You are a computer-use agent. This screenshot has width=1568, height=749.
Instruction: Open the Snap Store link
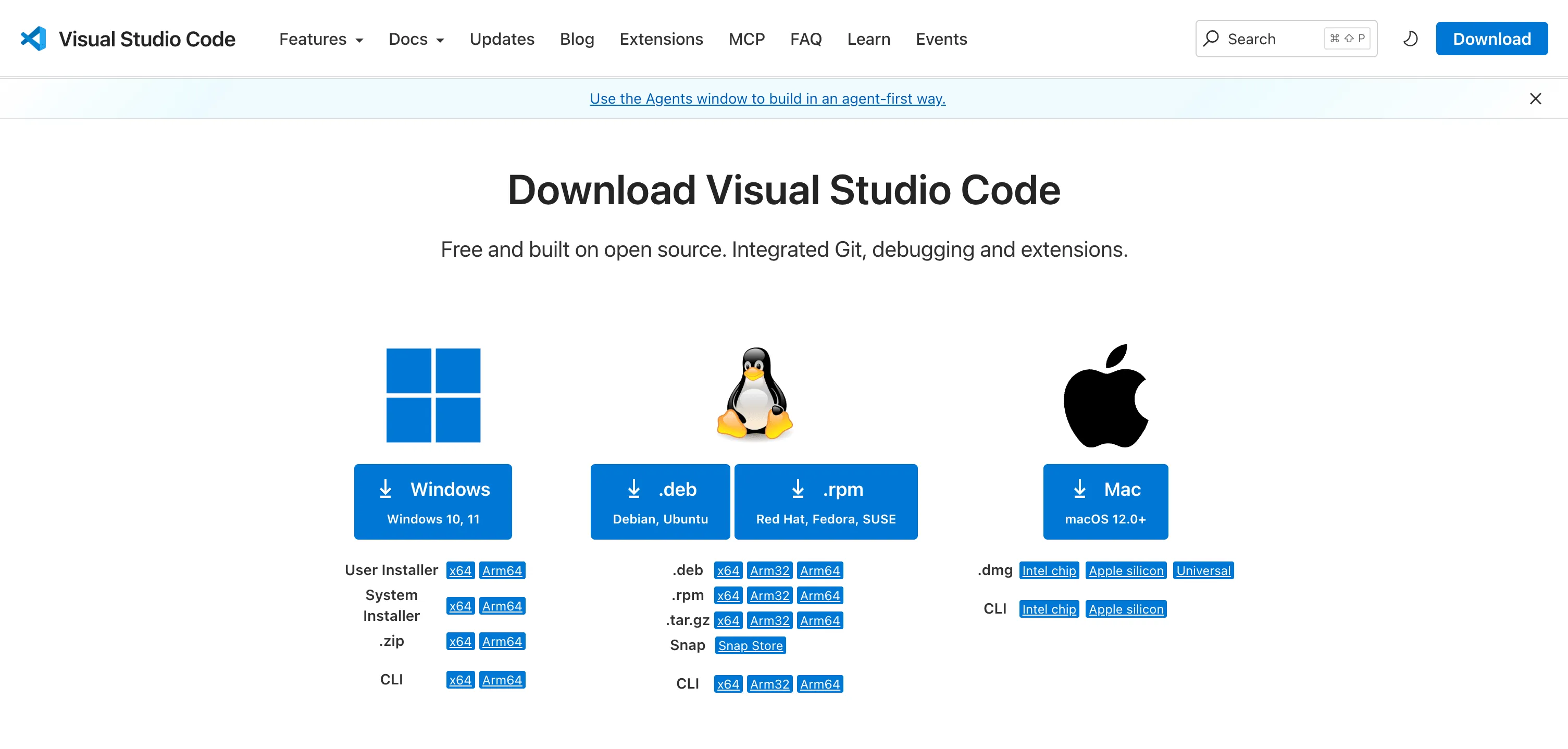point(750,645)
